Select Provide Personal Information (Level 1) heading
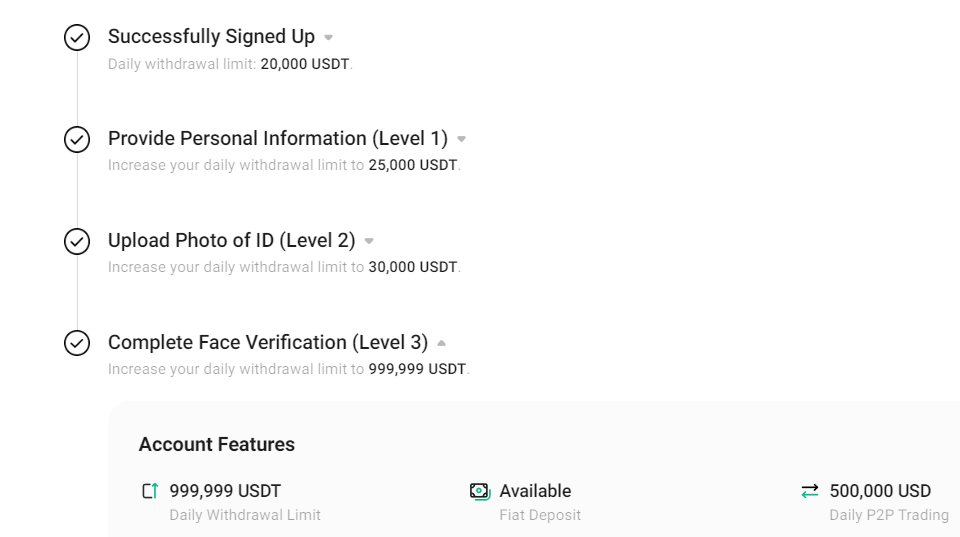 pyautogui.click(x=278, y=138)
